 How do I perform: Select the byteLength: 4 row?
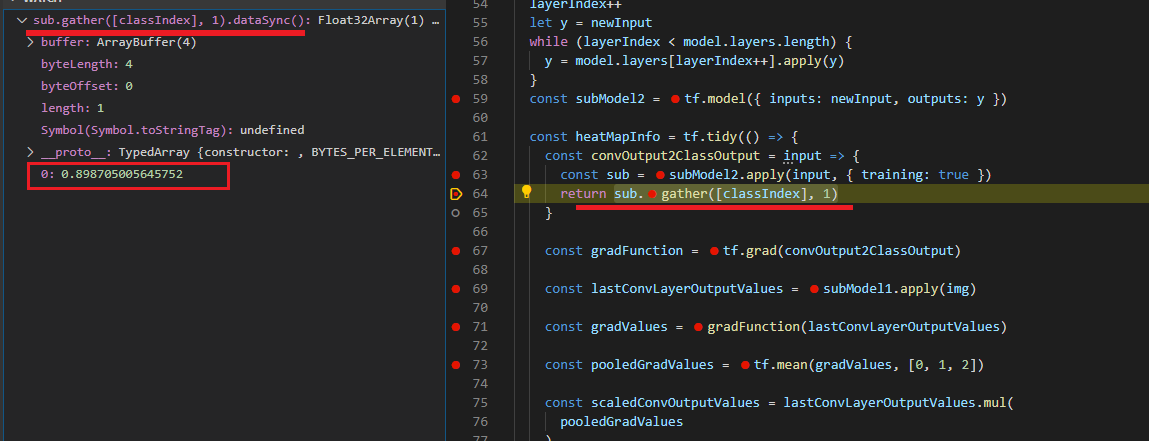pos(223,64)
